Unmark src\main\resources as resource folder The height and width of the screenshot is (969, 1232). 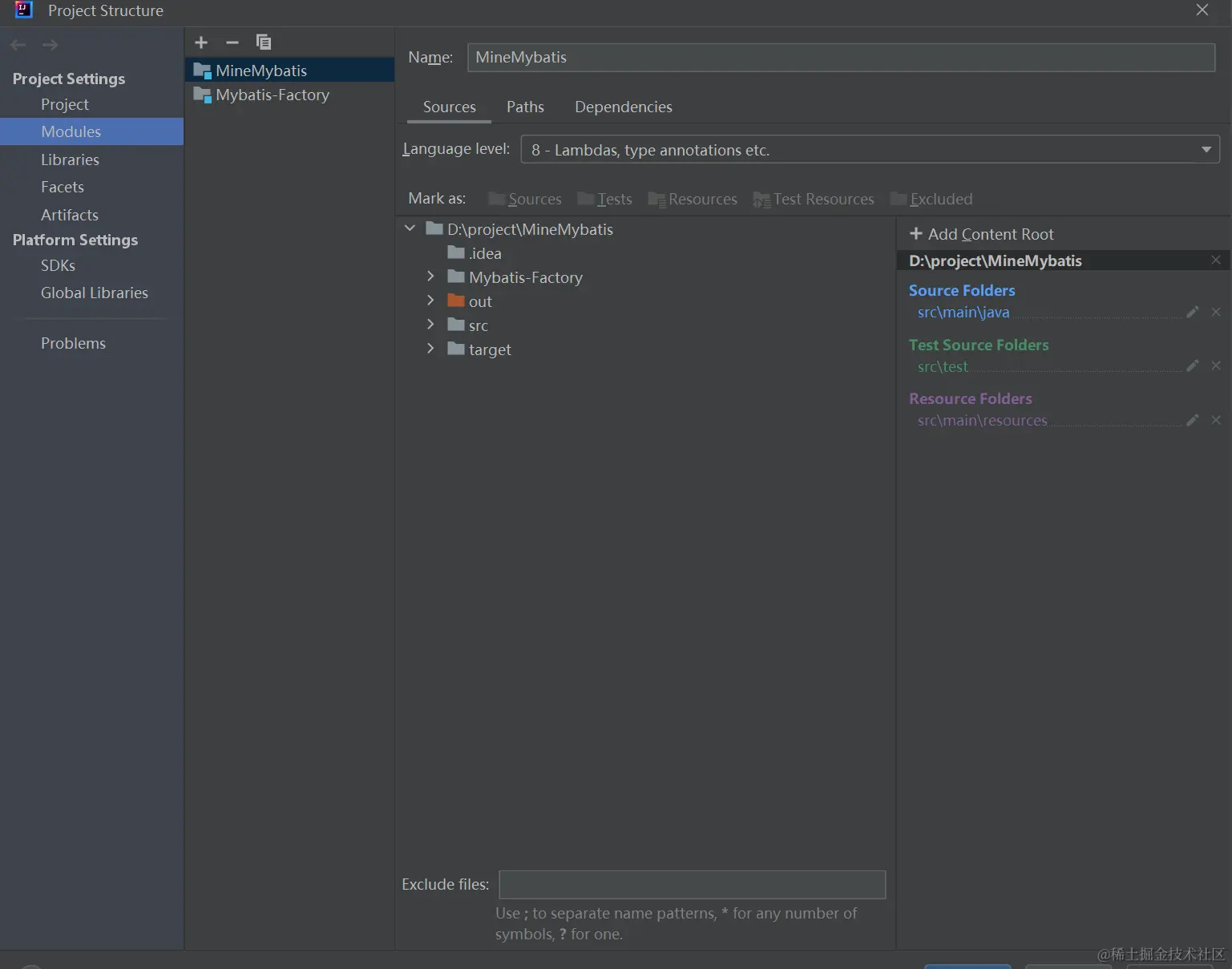[1216, 420]
